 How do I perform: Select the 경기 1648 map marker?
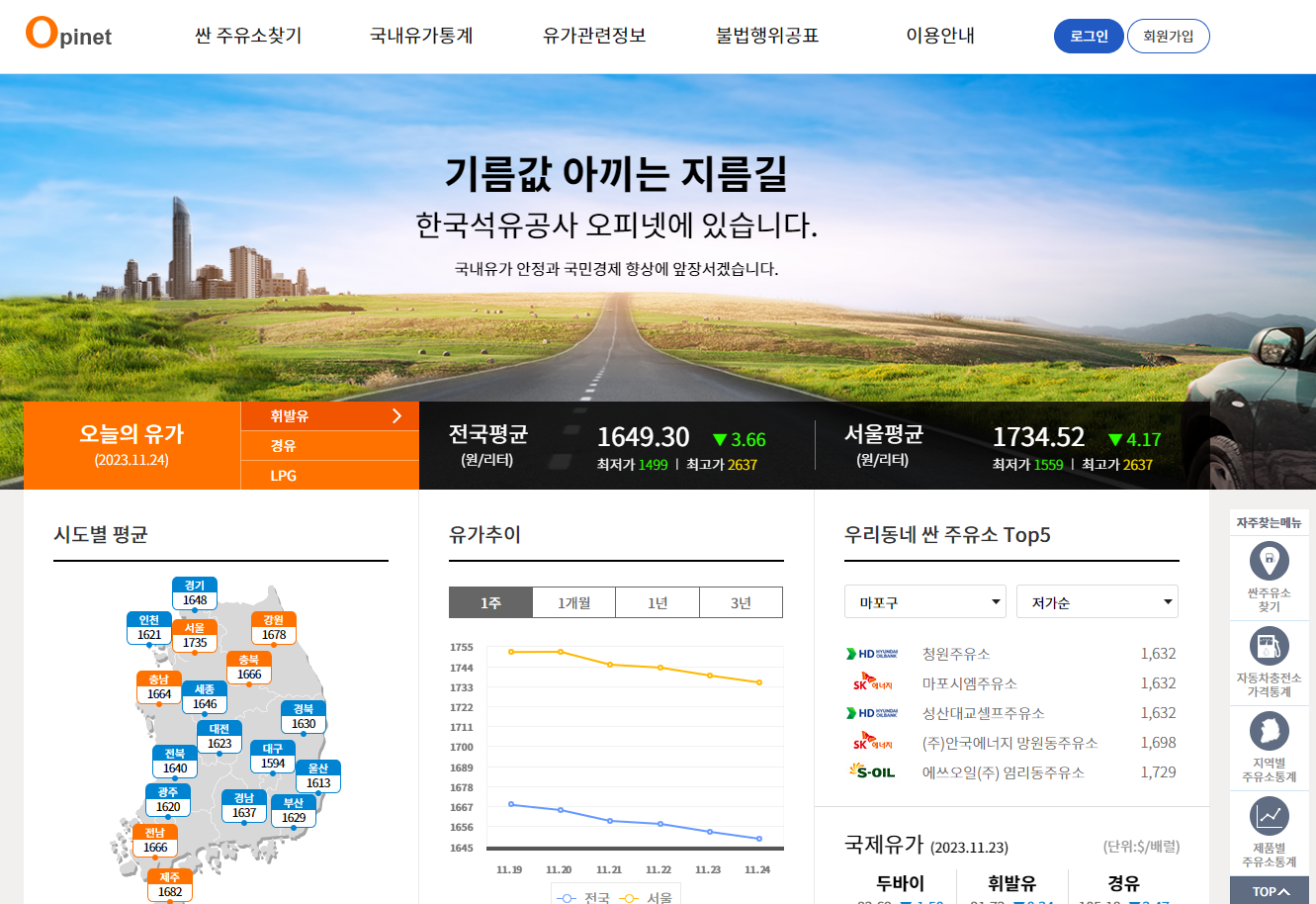point(195,593)
